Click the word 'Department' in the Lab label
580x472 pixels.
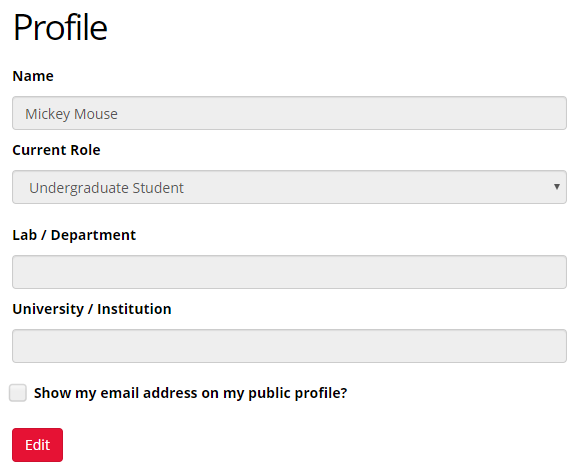[93, 236]
